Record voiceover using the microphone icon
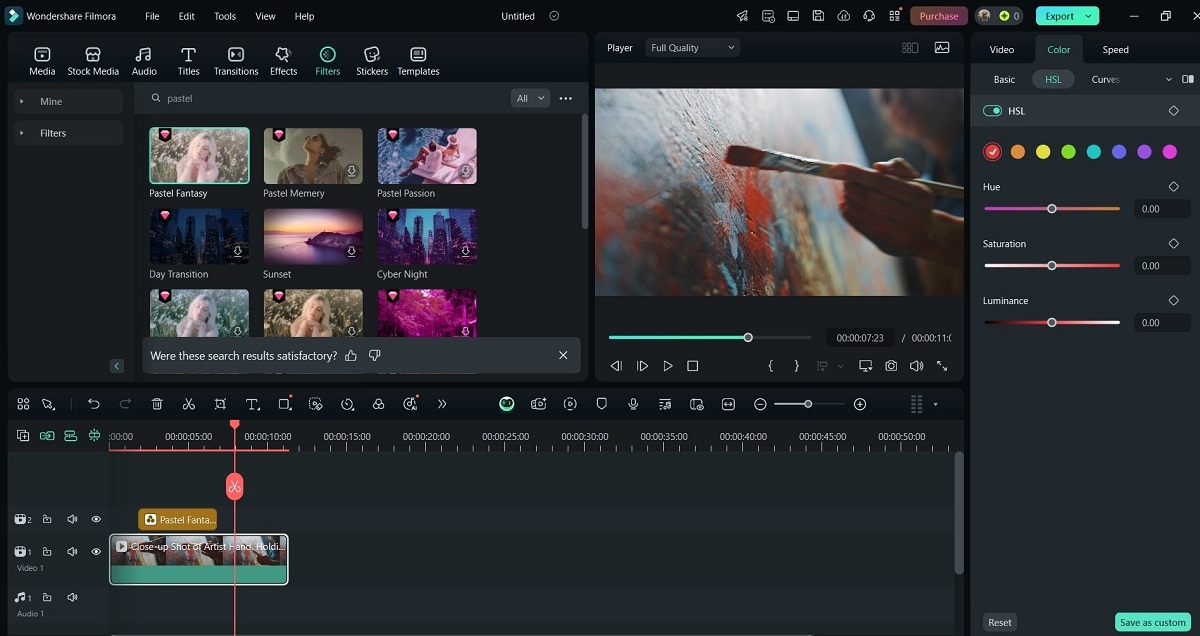This screenshot has width=1200, height=636. (x=633, y=404)
